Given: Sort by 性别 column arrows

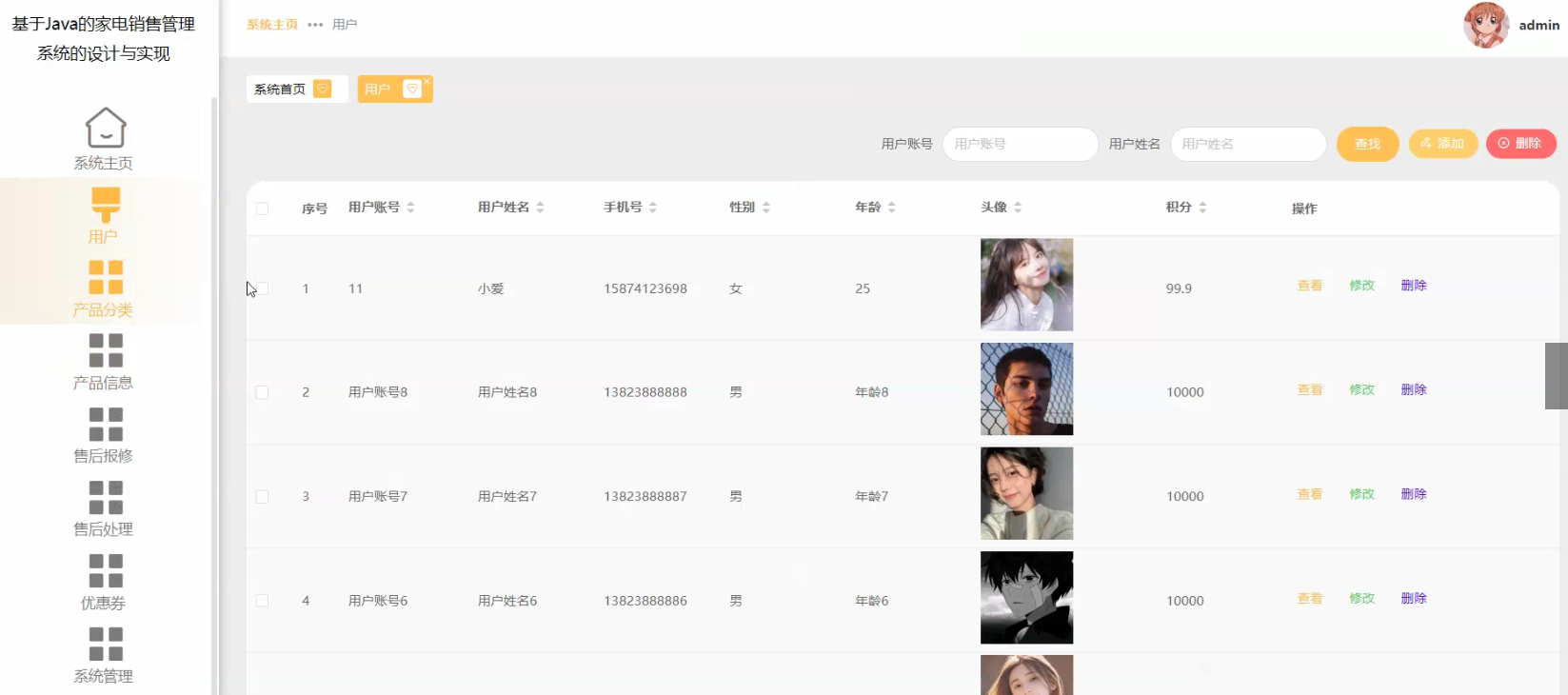Looking at the screenshot, I should (766, 208).
